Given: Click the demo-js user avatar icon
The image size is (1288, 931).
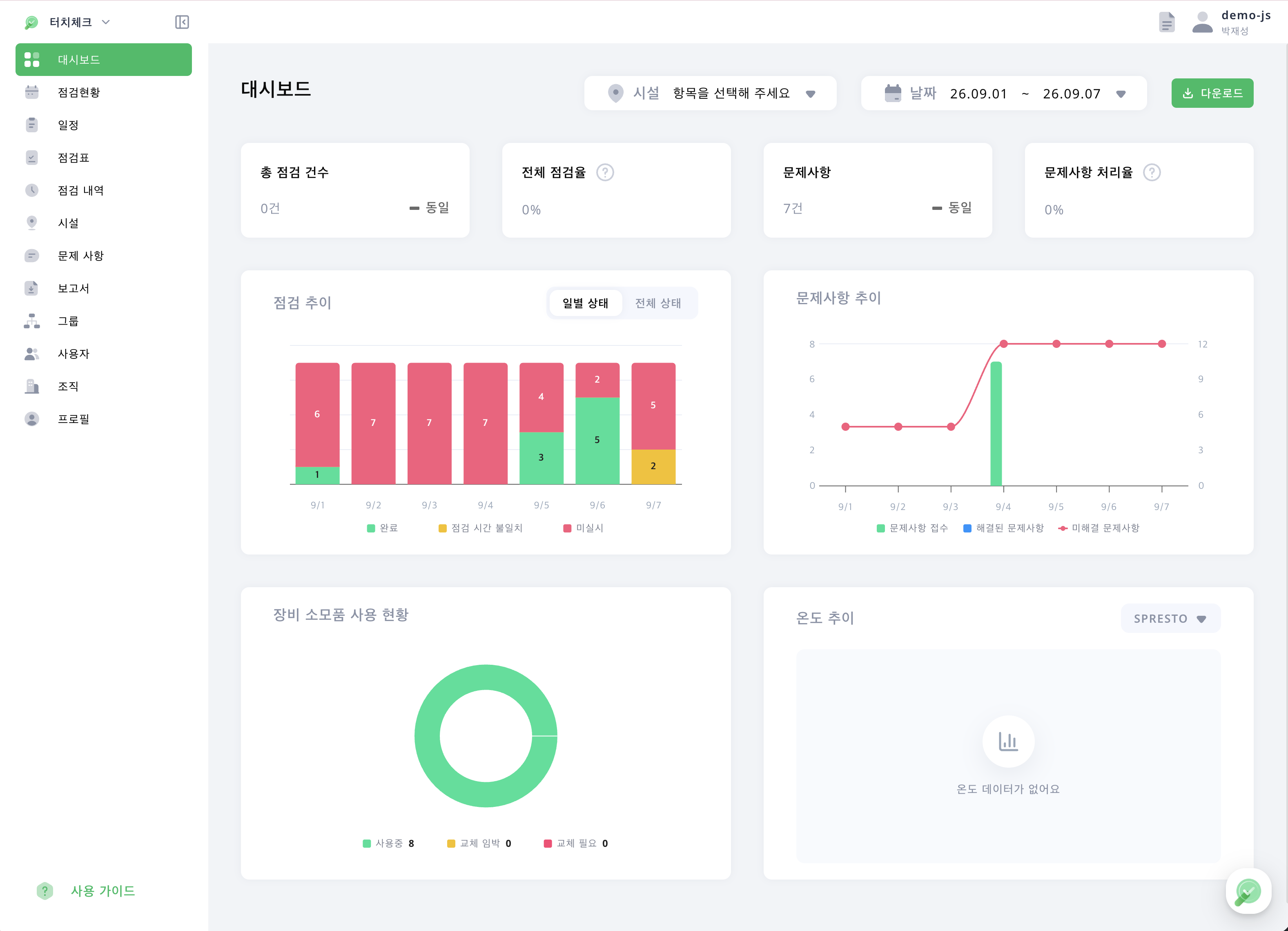Looking at the screenshot, I should [x=1202, y=23].
